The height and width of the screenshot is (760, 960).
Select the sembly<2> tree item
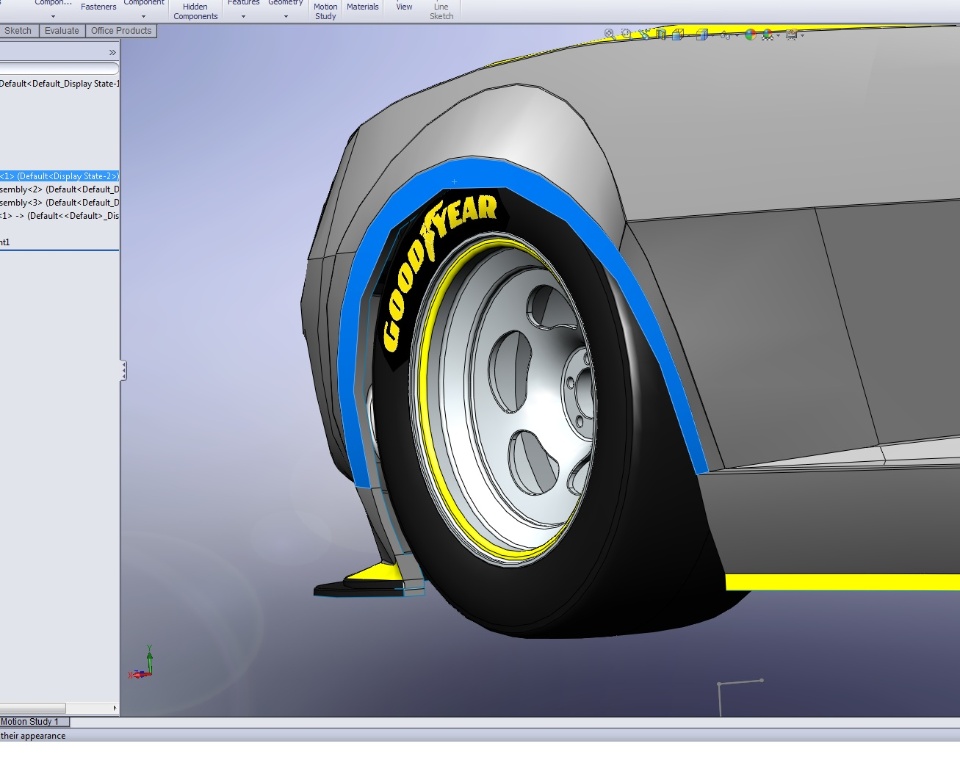pos(59,189)
